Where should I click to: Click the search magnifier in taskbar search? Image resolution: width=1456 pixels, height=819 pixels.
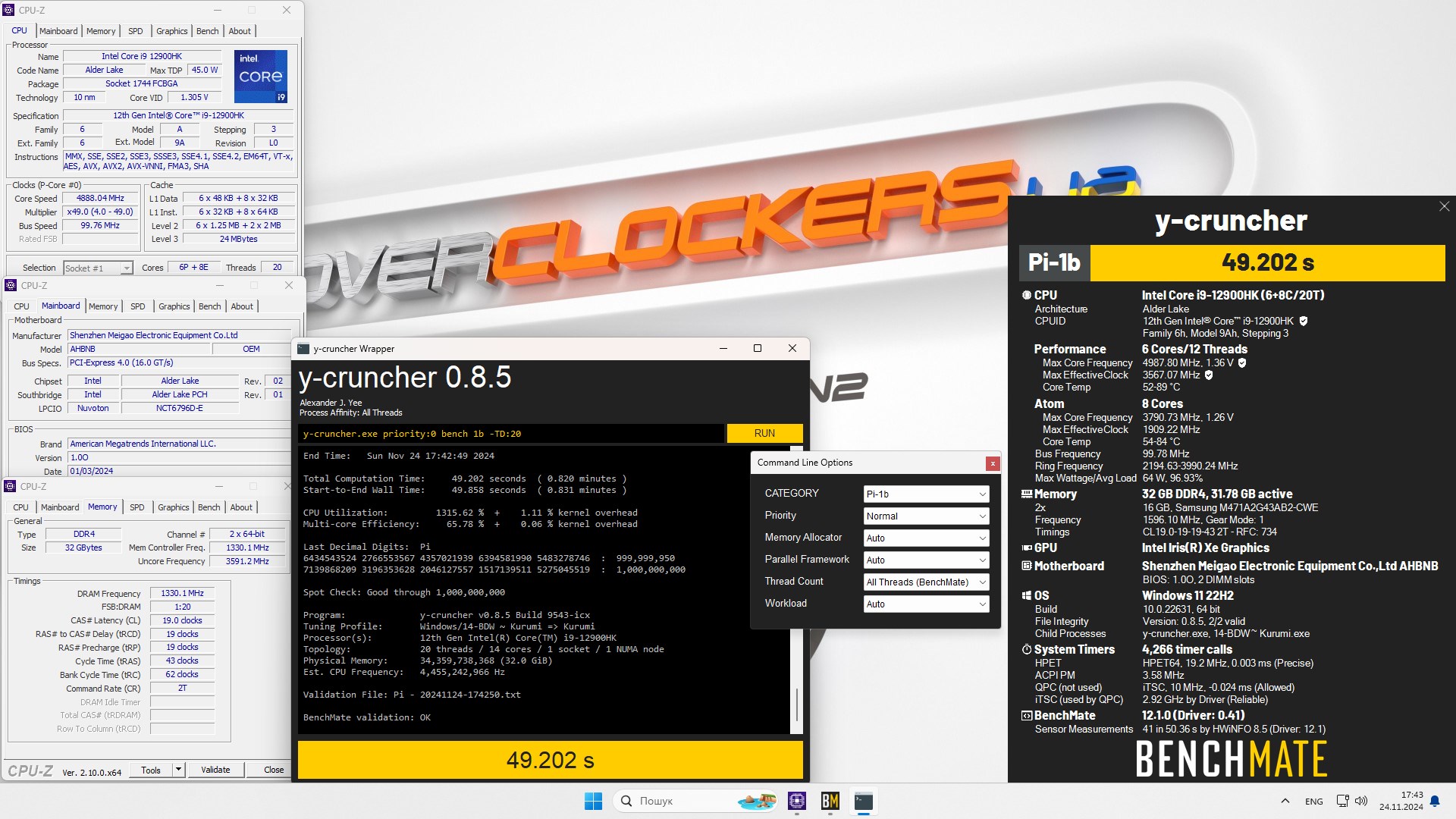click(626, 801)
